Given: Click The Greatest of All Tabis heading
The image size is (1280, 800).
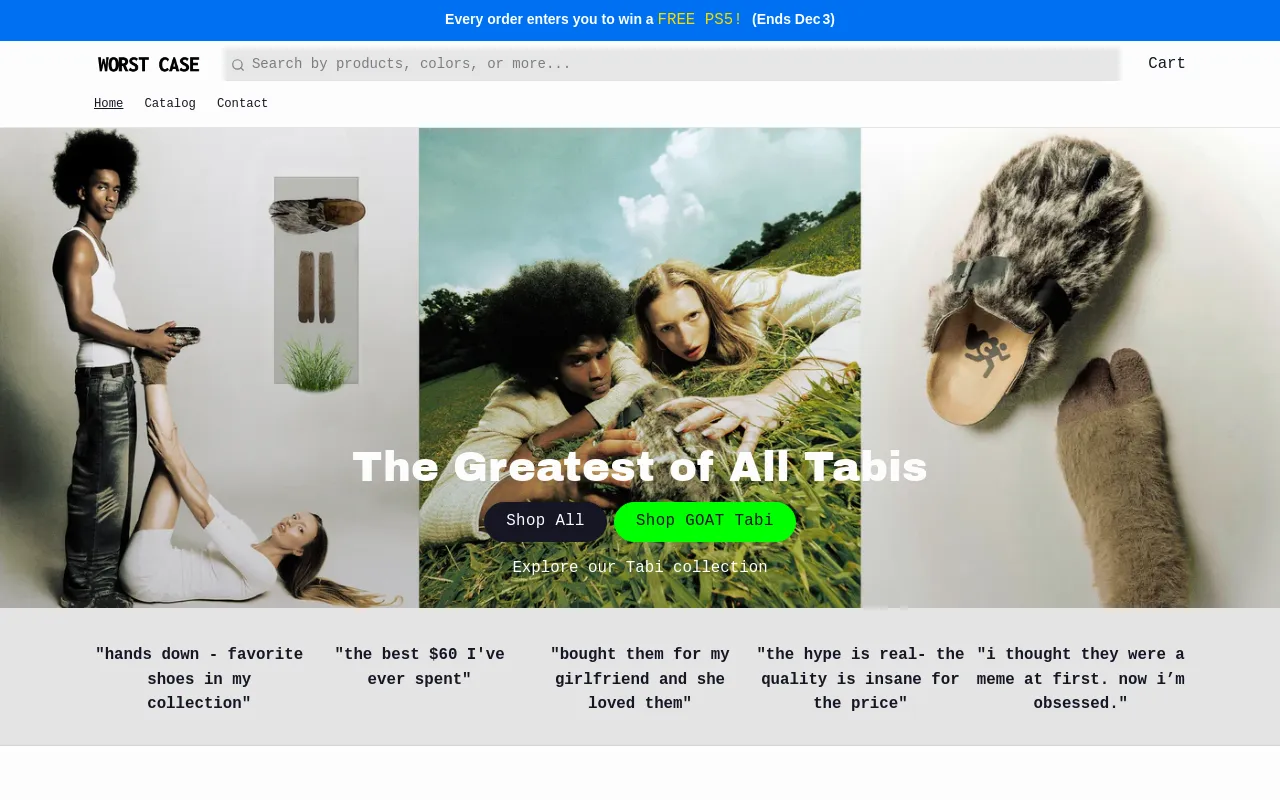Looking at the screenshot, I should [640, 467].
